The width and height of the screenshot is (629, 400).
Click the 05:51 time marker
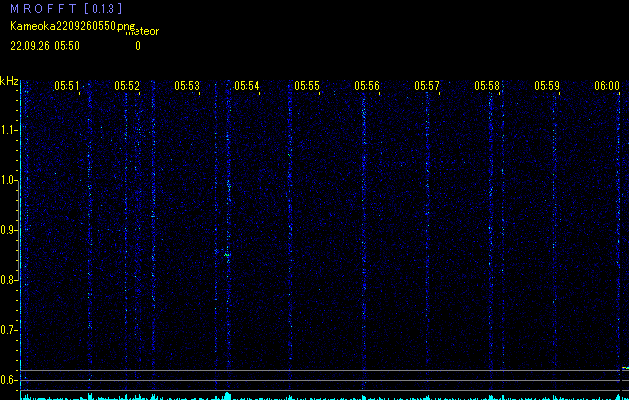pos(67,85)
